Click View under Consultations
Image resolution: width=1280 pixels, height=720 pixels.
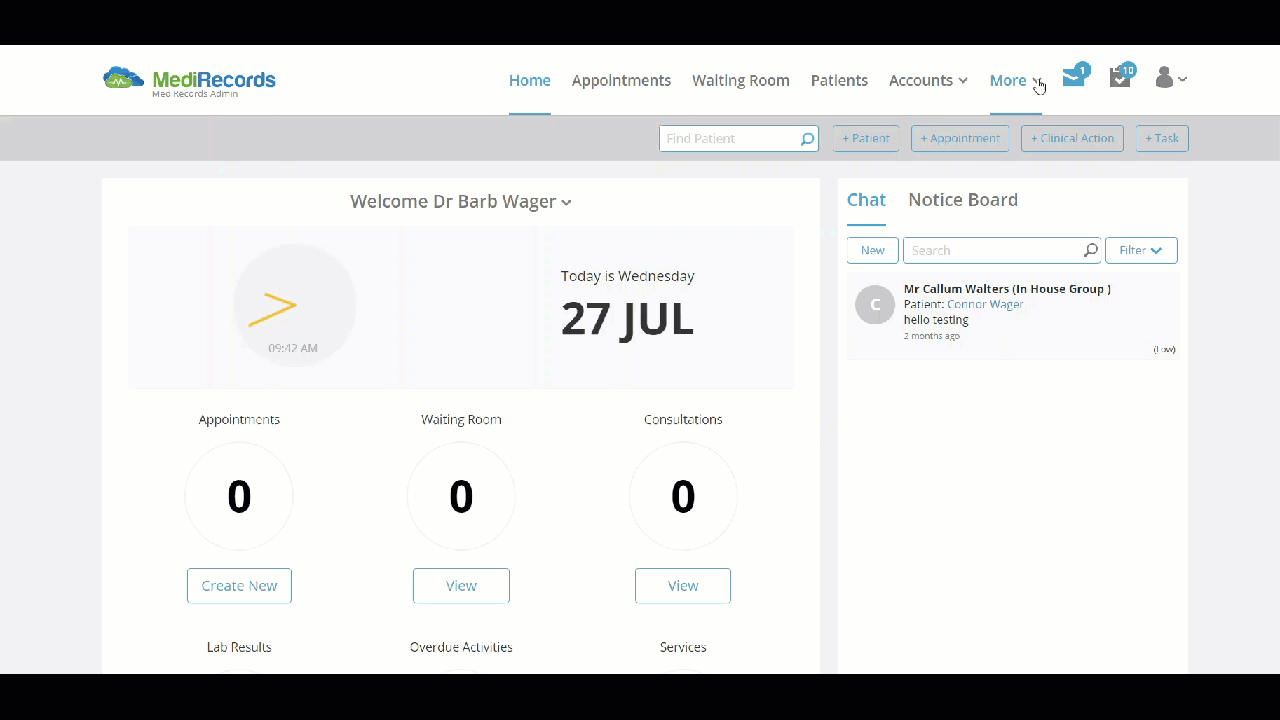click(x=683, y=586)
